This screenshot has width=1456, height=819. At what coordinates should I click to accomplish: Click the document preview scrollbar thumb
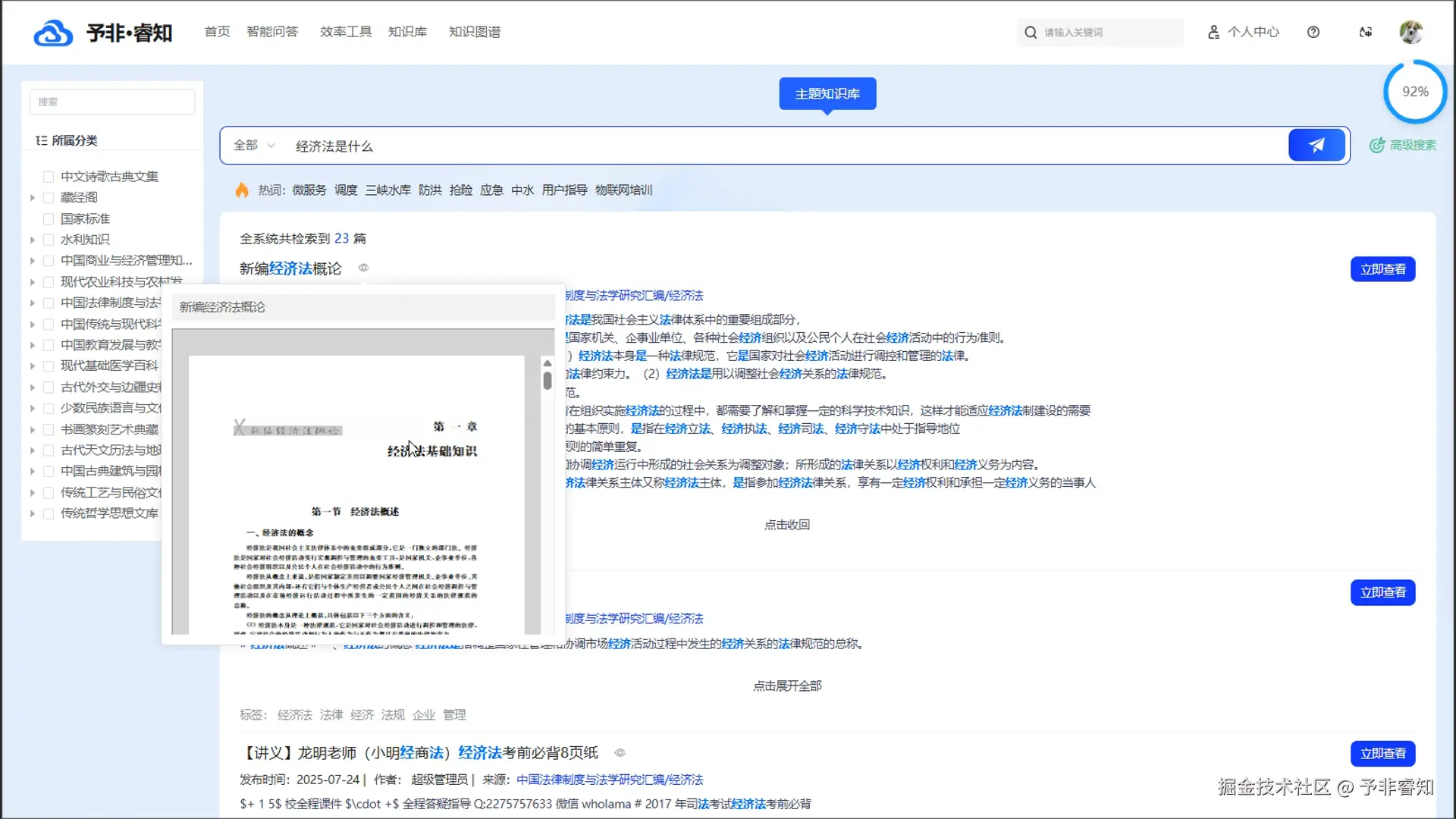pos(548,380)
